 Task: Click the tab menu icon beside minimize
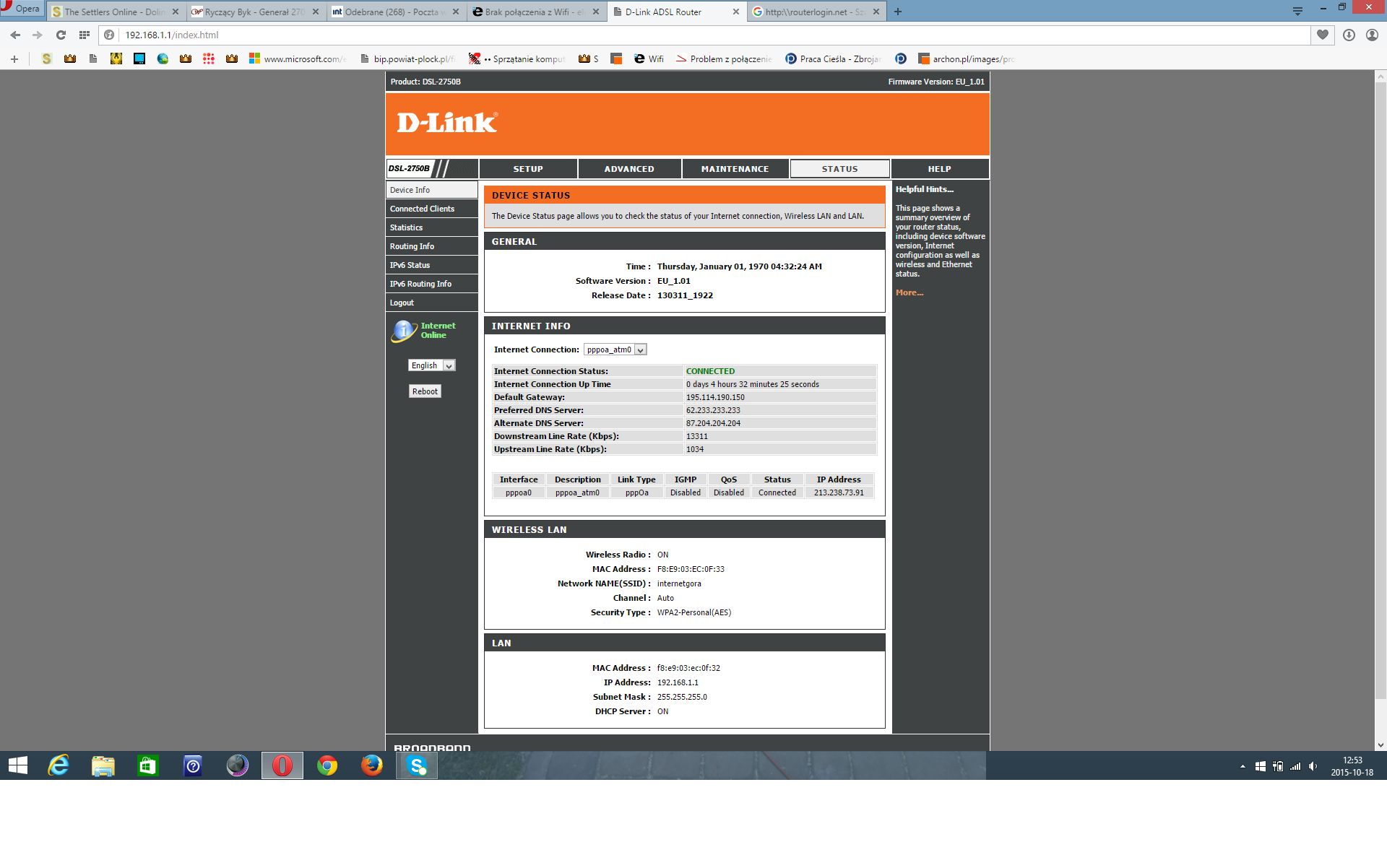pos(1297,12)
